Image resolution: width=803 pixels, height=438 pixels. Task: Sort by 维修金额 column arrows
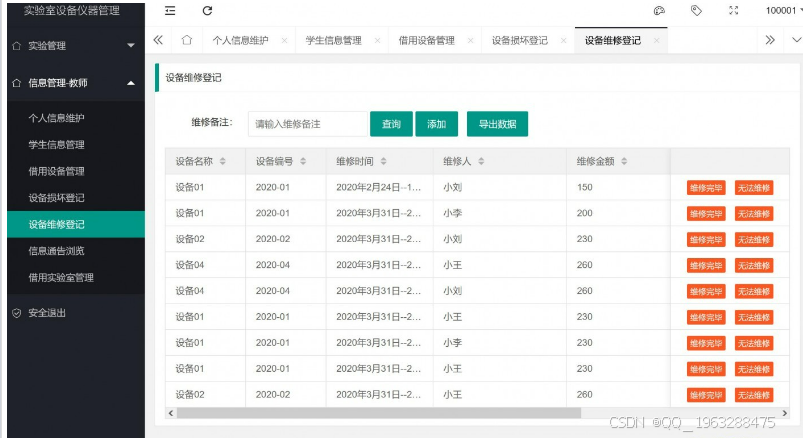[x=624, y=161]
